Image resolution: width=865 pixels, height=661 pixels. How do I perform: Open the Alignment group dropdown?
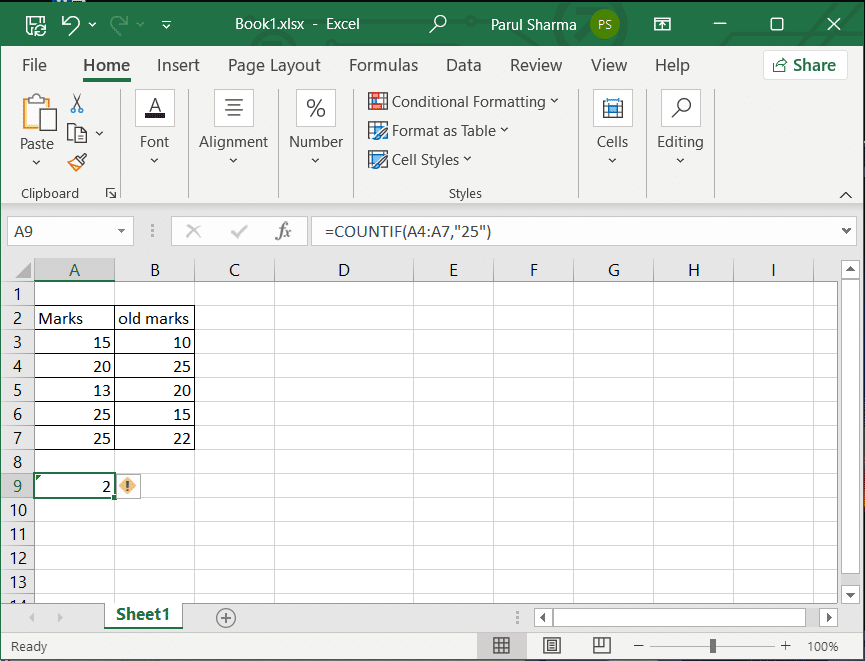(233, 128)
